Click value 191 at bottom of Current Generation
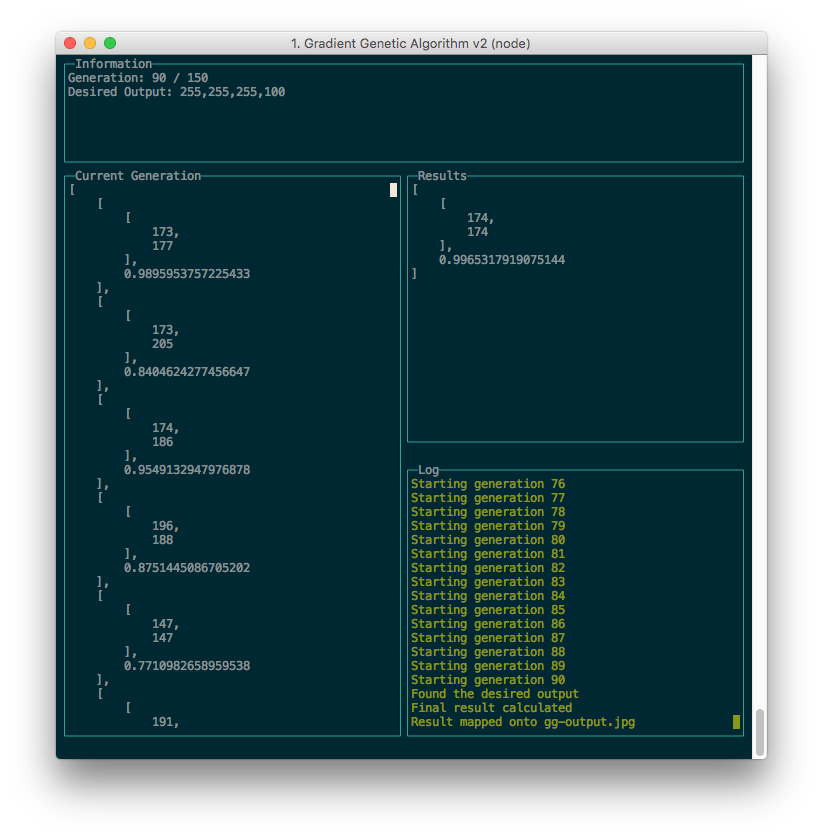The width and height of the screenshot is (823, 839). (165, 722)
